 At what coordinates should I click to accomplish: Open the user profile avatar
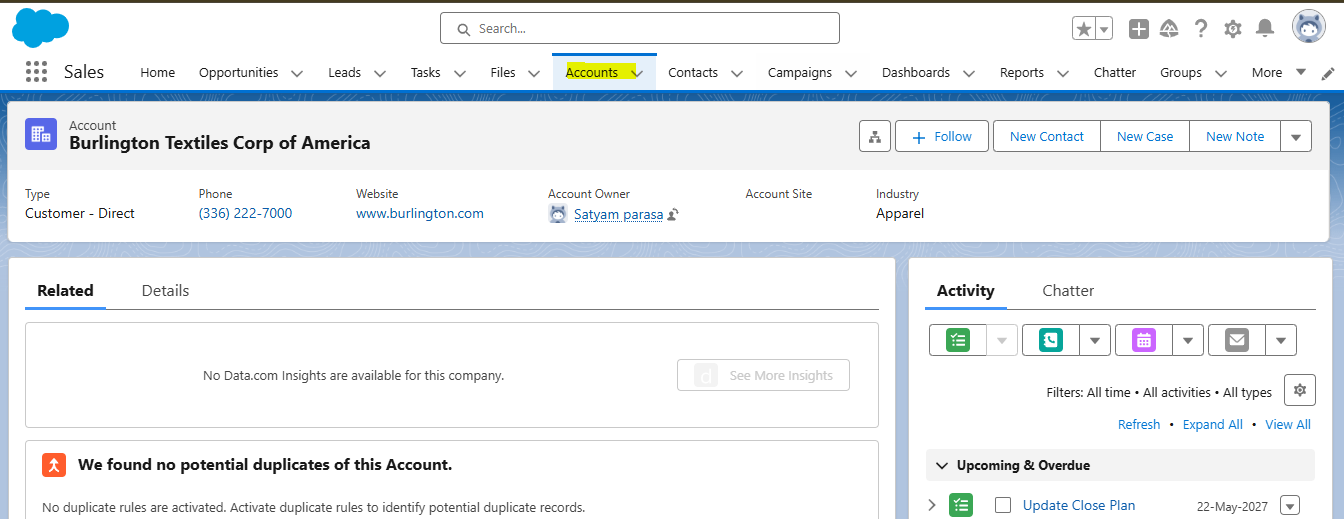(x=1309, y=27)
